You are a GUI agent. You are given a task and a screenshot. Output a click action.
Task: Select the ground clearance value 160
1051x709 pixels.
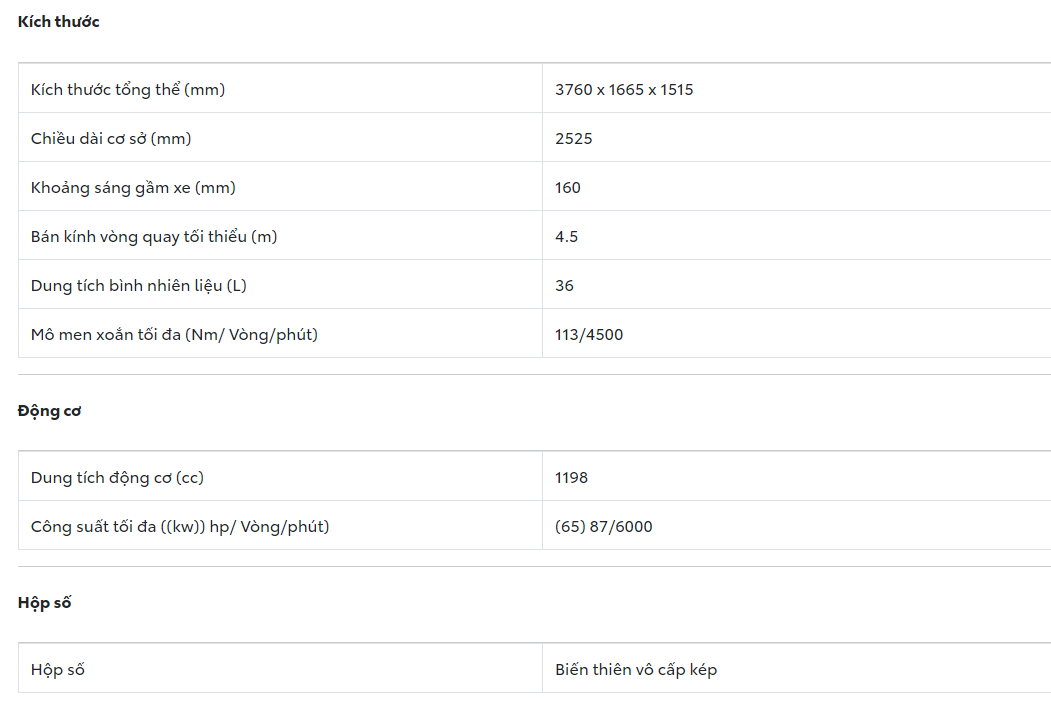[x=568, y=188]
